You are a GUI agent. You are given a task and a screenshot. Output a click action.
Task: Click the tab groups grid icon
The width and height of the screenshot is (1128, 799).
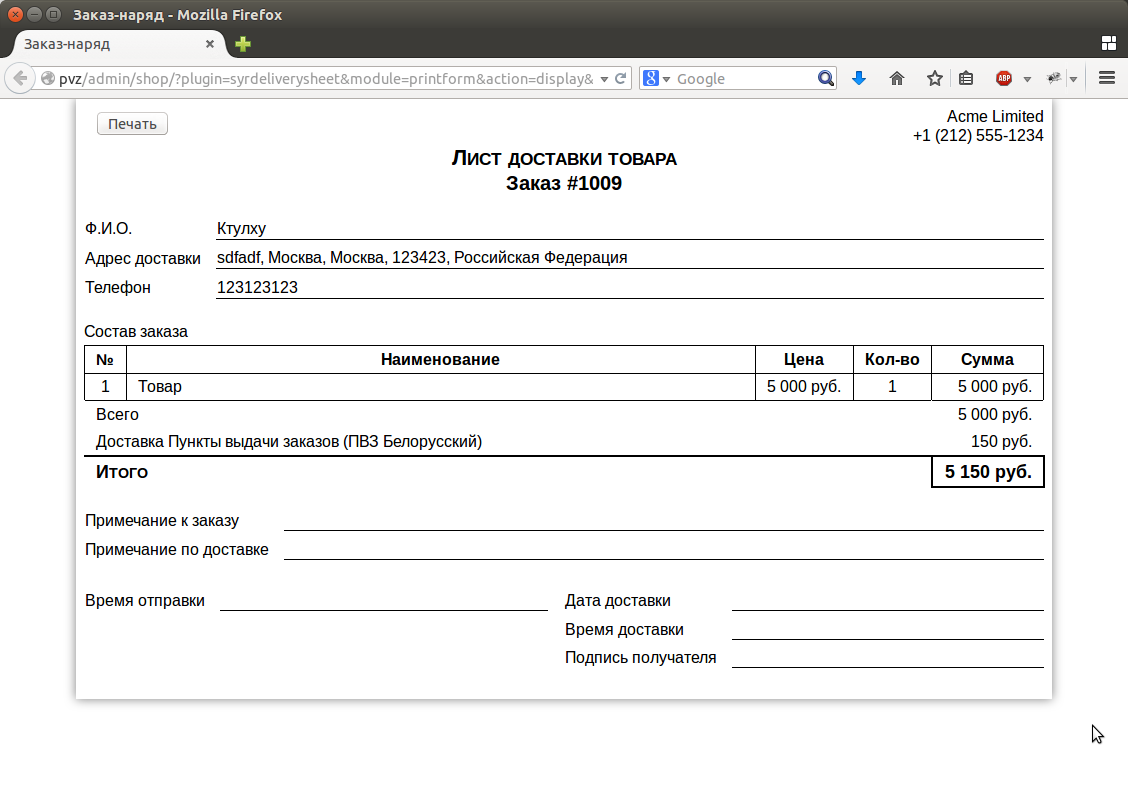tap(1109, 43)
